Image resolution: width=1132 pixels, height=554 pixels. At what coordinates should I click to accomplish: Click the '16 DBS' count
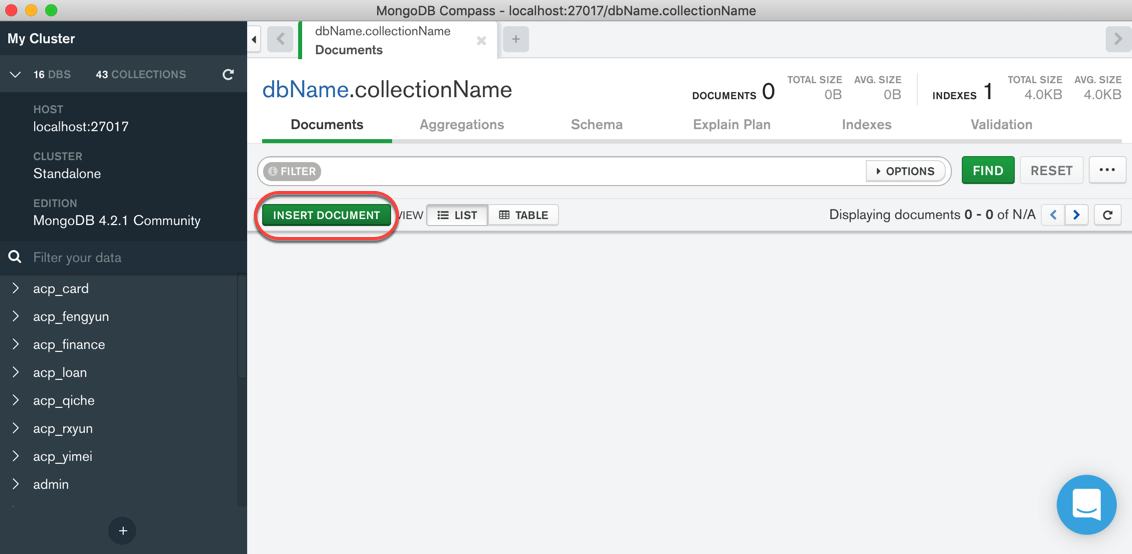point(52,74)
